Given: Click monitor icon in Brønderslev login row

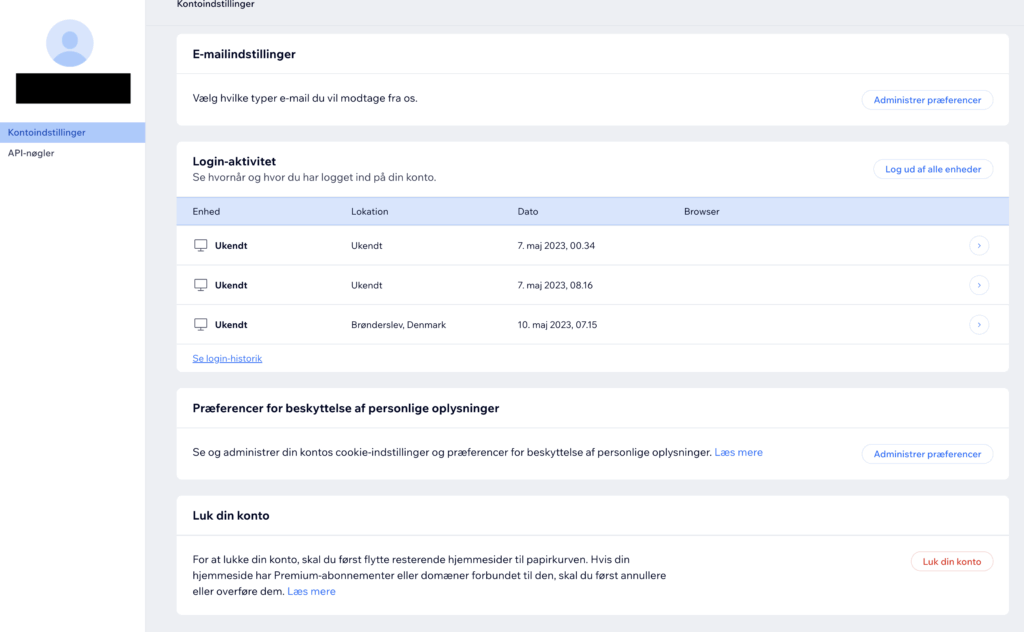Looking at the screenshot, I should click(x=200, y=325).
